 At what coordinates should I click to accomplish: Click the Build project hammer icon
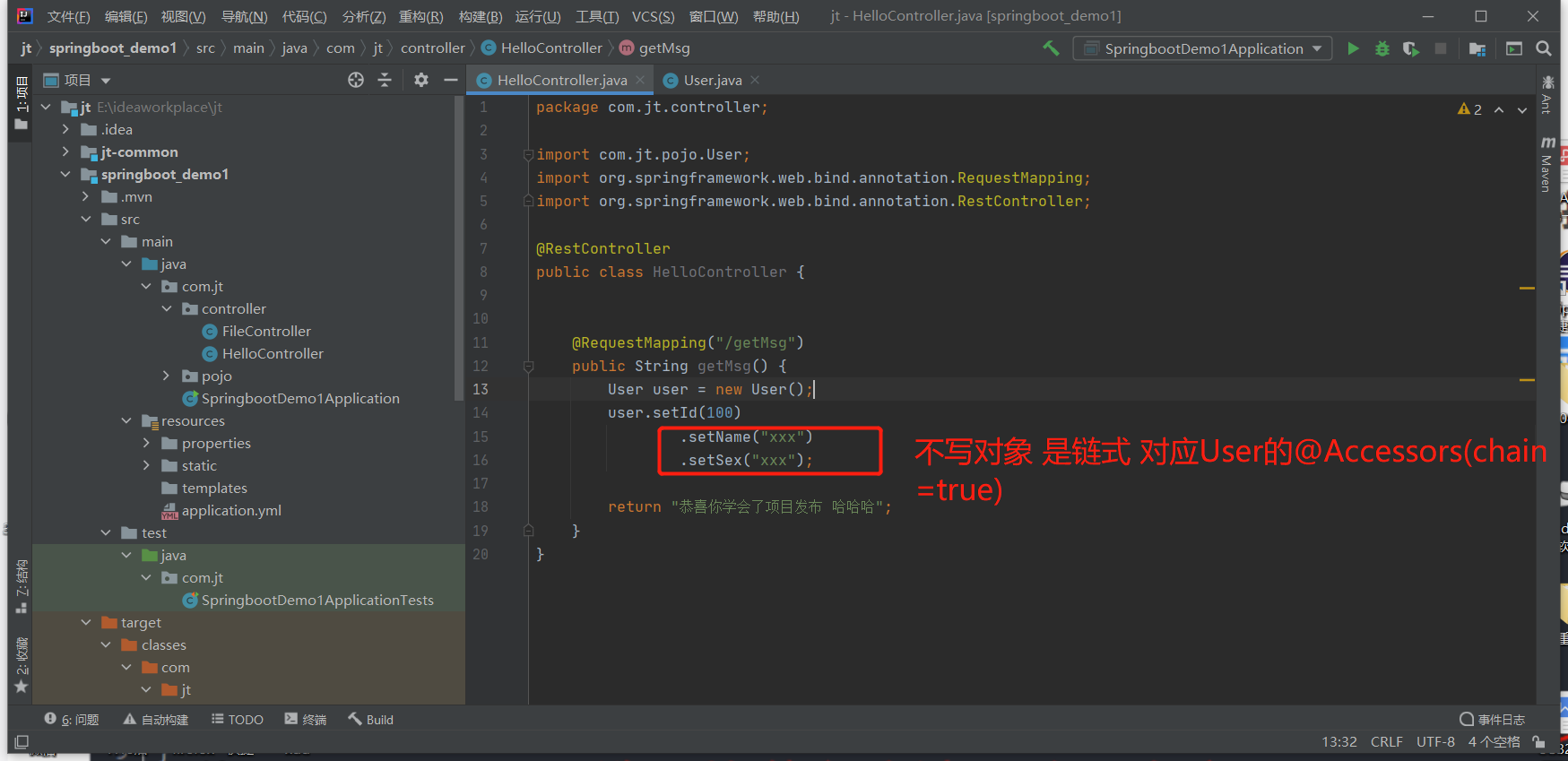click(x=1051, y=48)
